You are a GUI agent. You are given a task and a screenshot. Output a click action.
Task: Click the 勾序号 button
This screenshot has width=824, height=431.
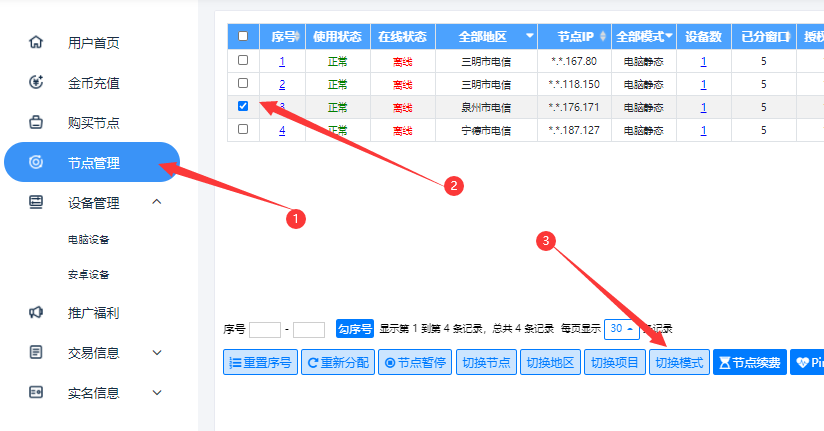pos(355,329)
